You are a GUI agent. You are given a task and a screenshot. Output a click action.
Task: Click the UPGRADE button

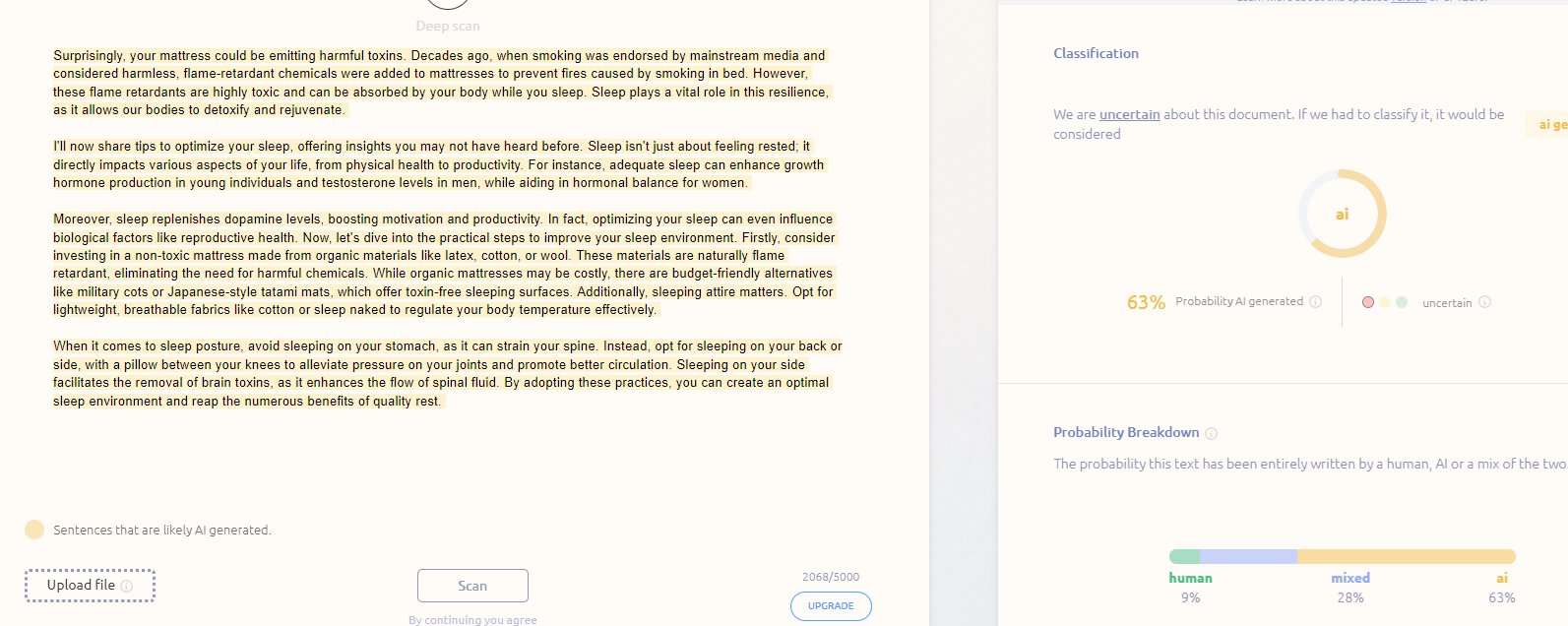pos(831,606)
